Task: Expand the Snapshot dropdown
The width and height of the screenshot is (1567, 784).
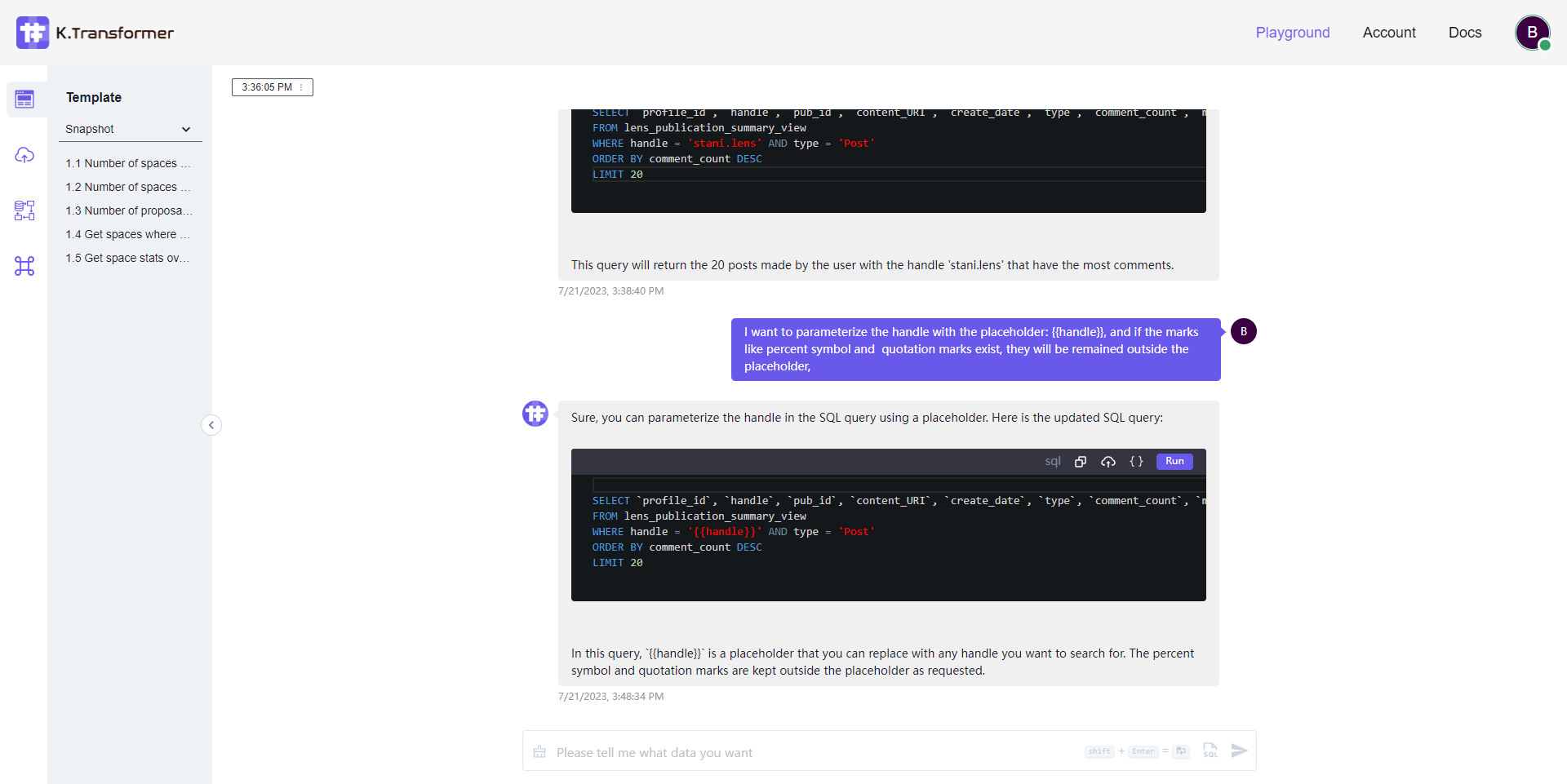Action: pyautogui.click(x=128, y=129)
